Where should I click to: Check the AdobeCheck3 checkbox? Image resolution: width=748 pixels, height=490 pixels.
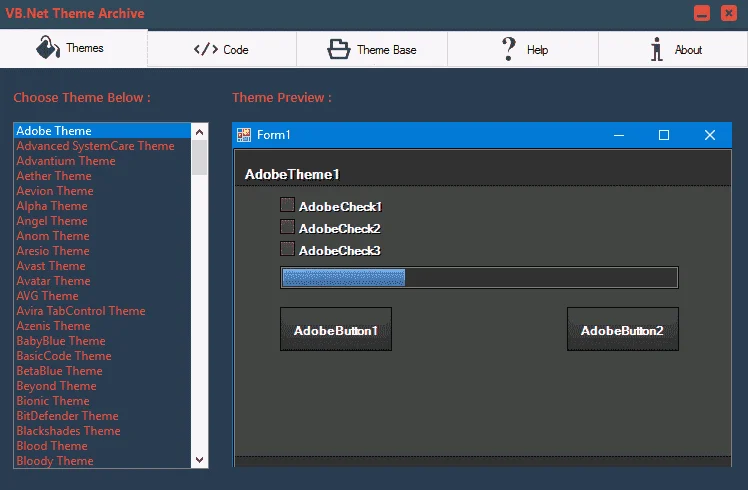(x=287, y=249)
